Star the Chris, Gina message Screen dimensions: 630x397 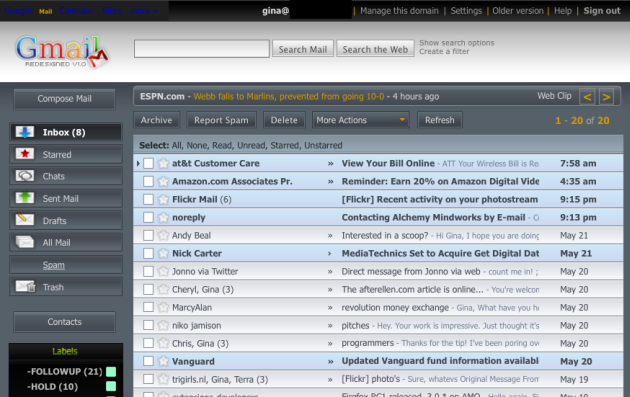[x=163, y=343]
